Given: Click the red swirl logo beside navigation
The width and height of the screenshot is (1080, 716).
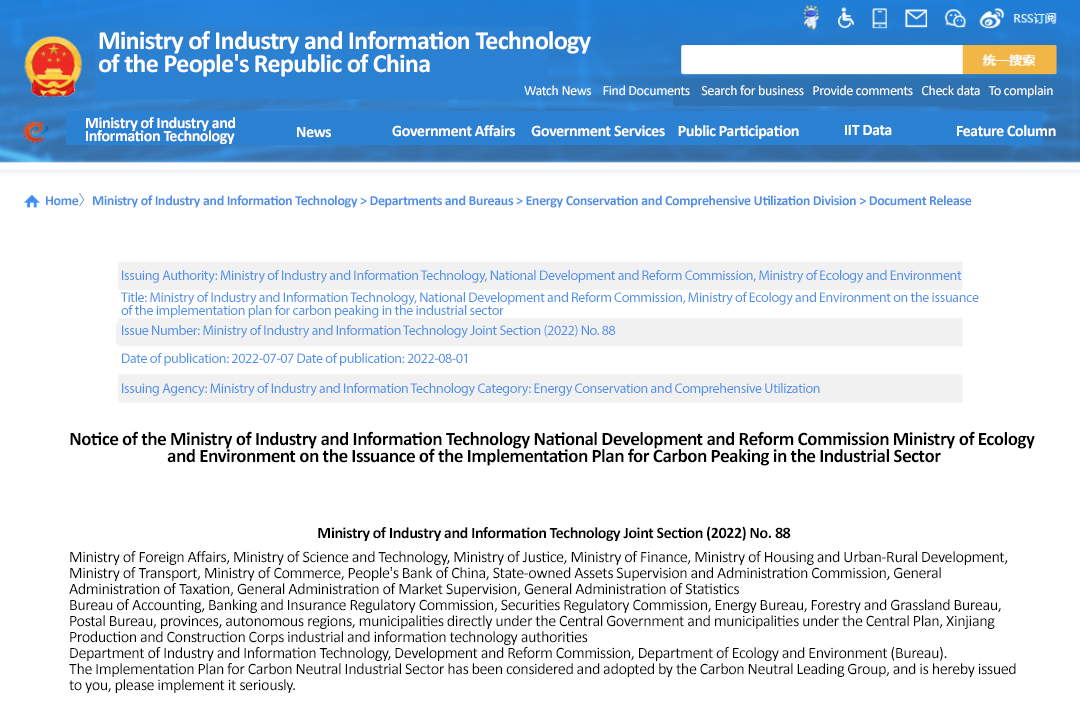Looking at the screenshot, I should coord(33,130).
